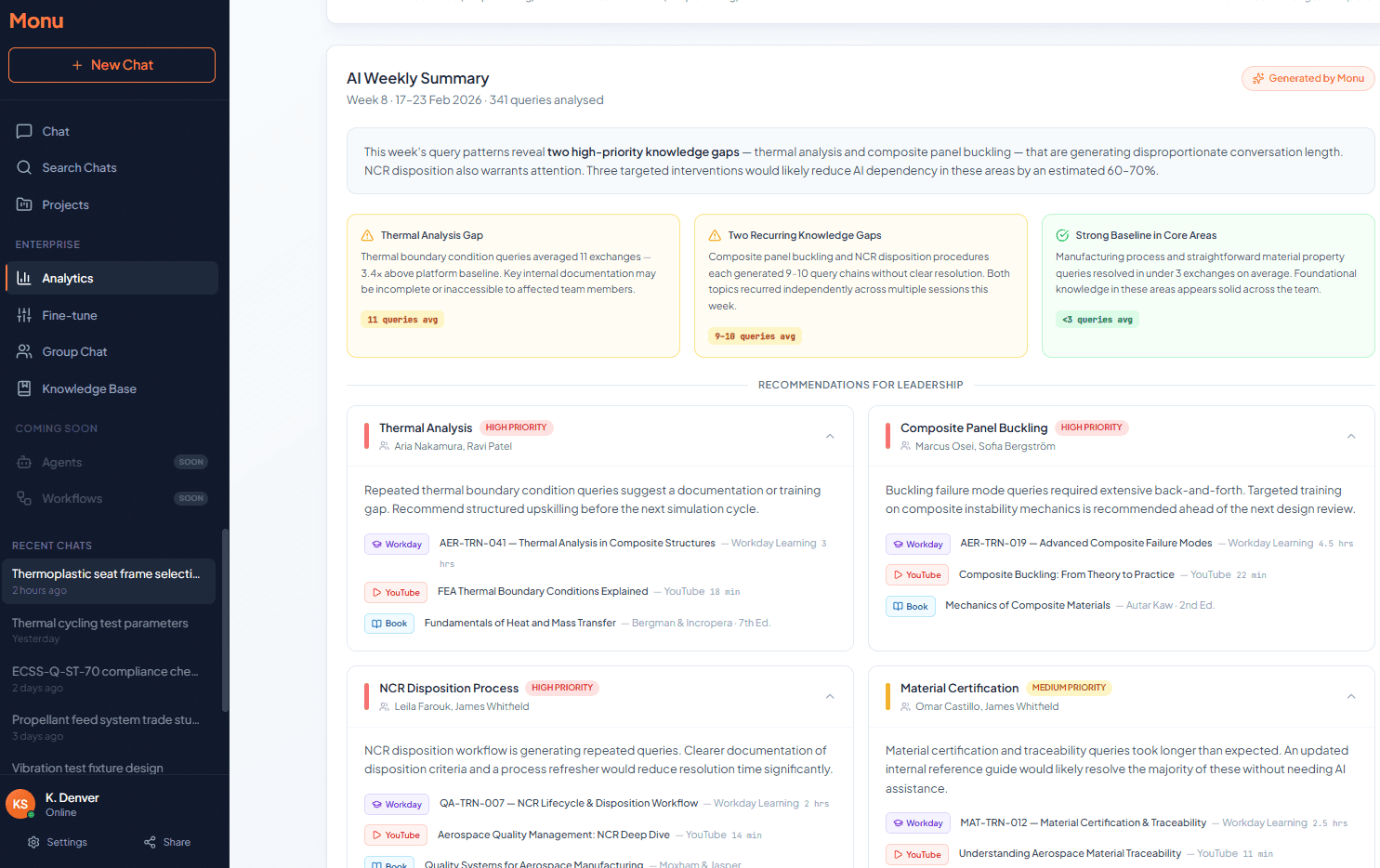Go to Projects
1380x868 pixels.
[112, 204]
